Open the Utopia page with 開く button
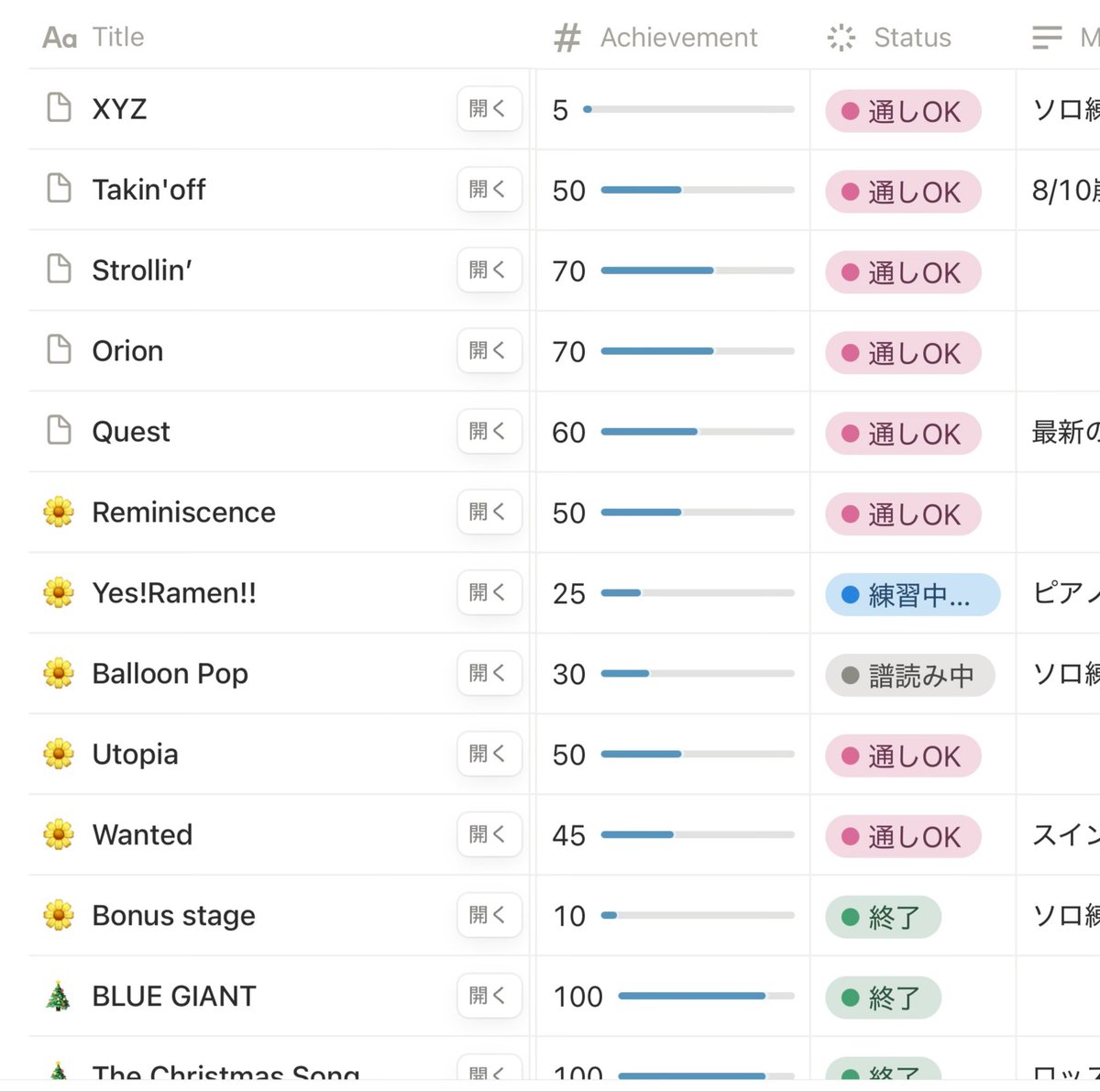This screenshot has height=1092, width=1100. pos(489,754)
